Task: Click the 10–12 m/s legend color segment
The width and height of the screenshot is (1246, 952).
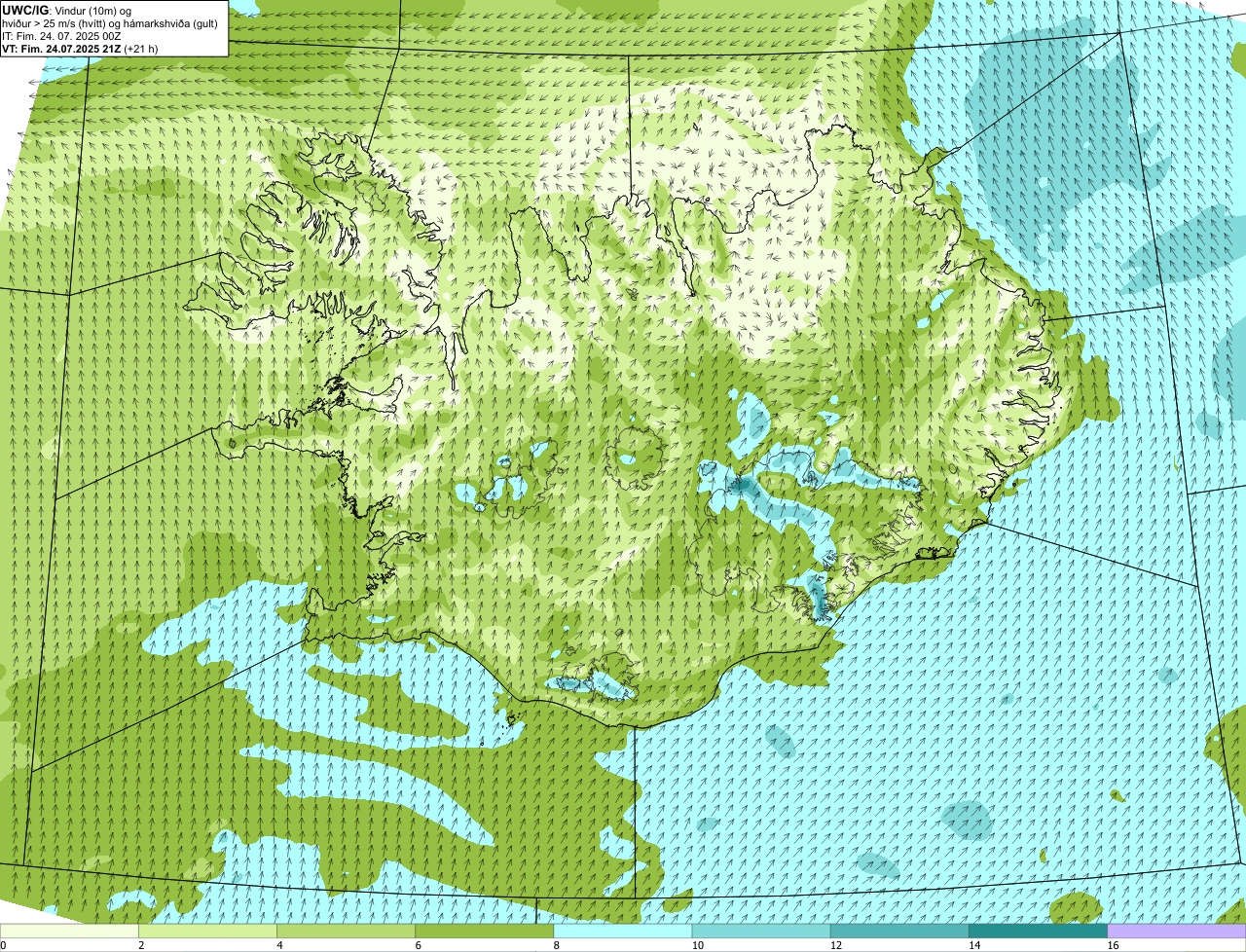Action: (x=761, y=932)
